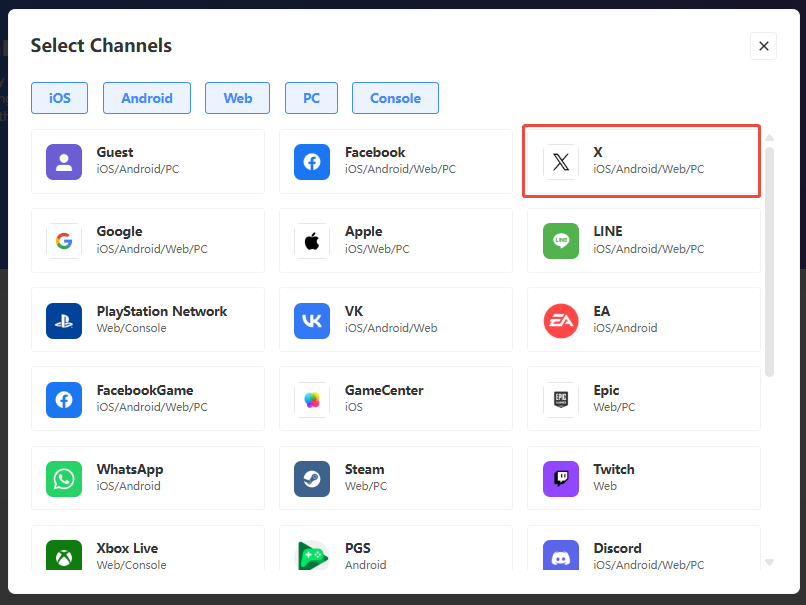Select the PlayStation Network icon
Screen dimensions: 806x605
[64, 320]
